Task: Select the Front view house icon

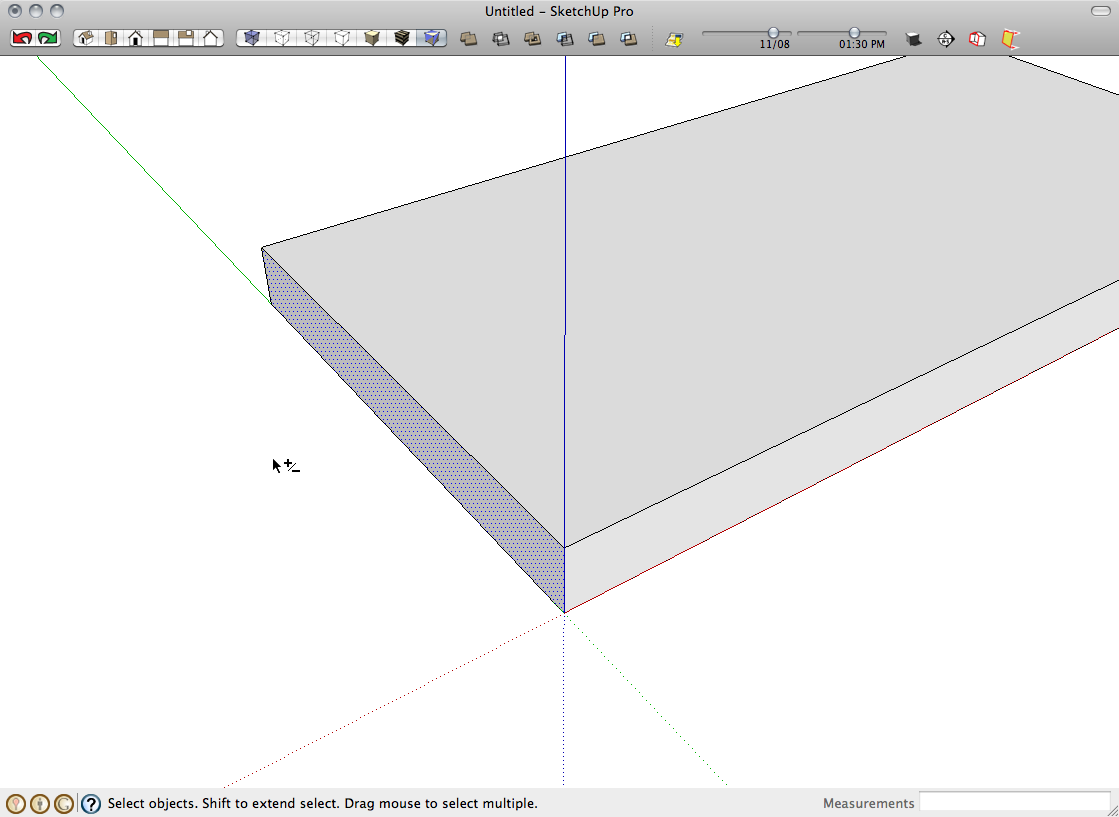Action: point(136,38)
